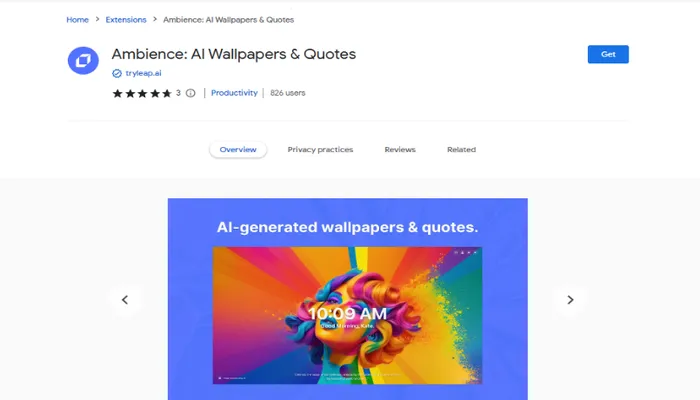
Task: Follow the Extensions breadcrumb link
Action: [126, 20]
